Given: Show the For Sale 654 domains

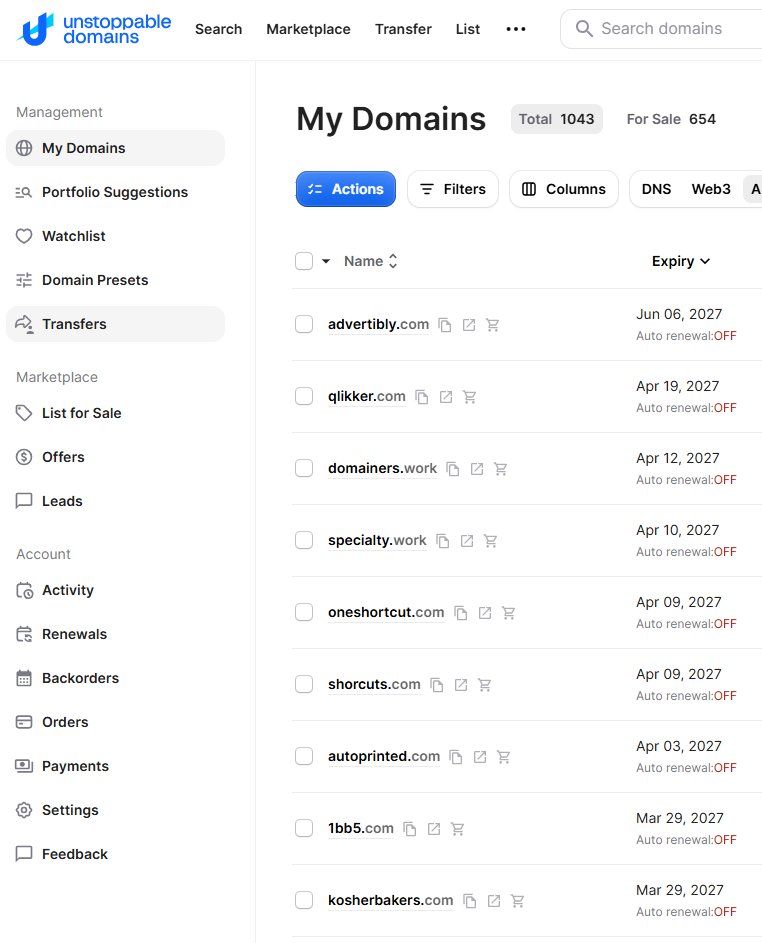Looking at the screenshot, I should tap(671, 119).
